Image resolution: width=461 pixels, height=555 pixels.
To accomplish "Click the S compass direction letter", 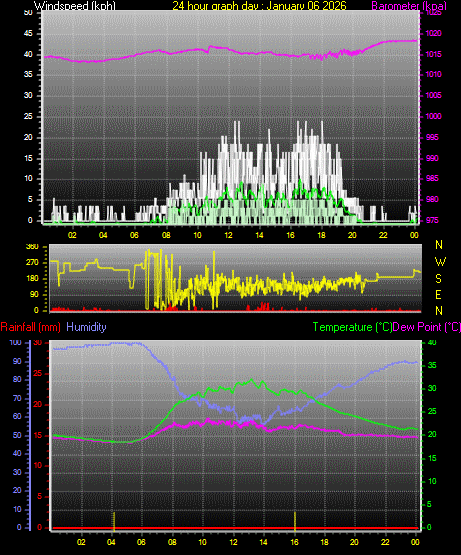I will [x=438, y=279].
